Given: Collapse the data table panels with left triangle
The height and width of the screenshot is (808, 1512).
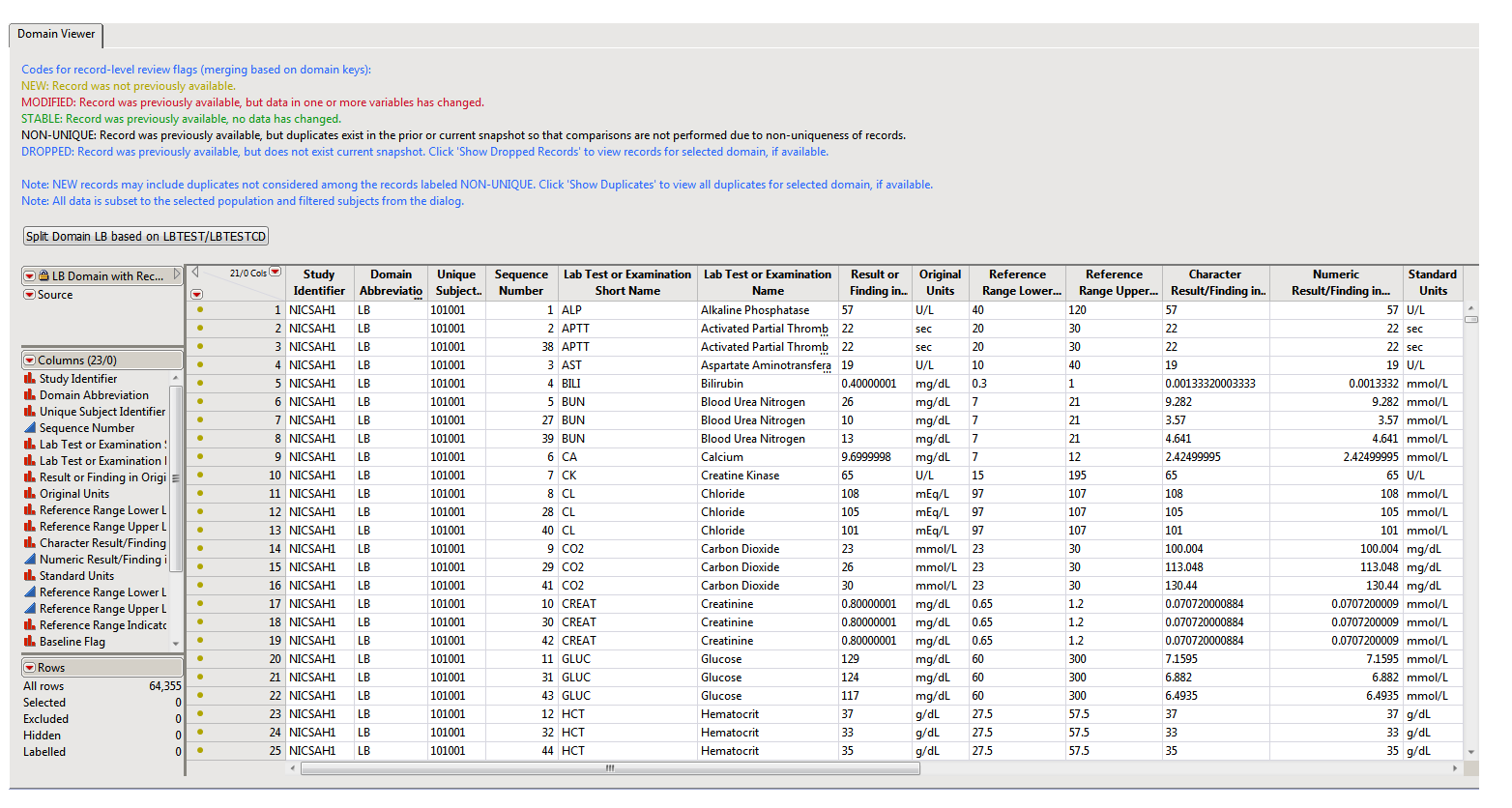Looking at the screenshot, I should 194,273.
